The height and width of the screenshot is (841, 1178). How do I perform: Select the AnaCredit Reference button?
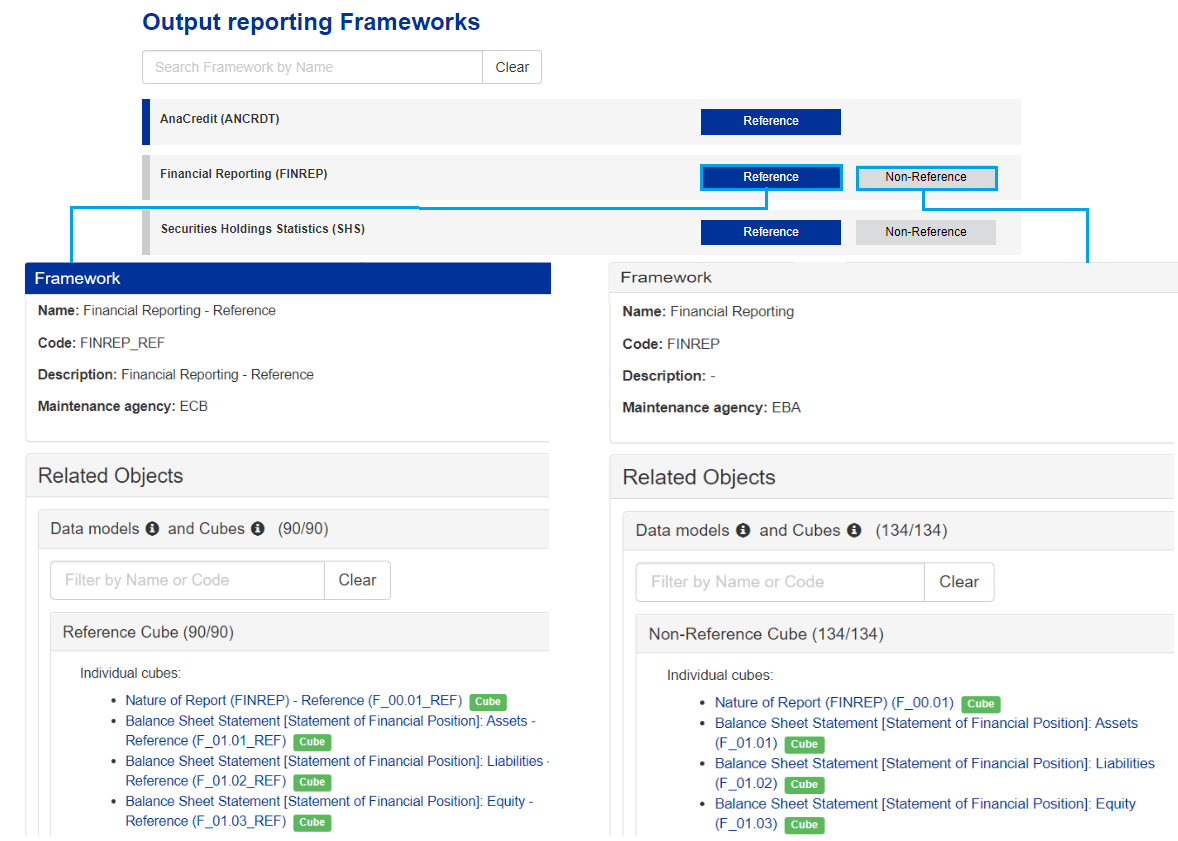pos(770,121)
